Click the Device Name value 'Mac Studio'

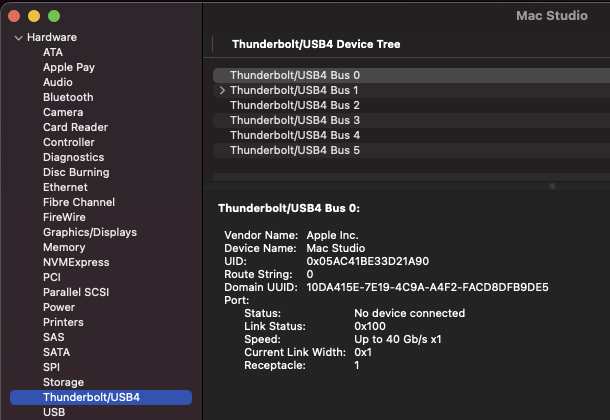tap(336, 248)
